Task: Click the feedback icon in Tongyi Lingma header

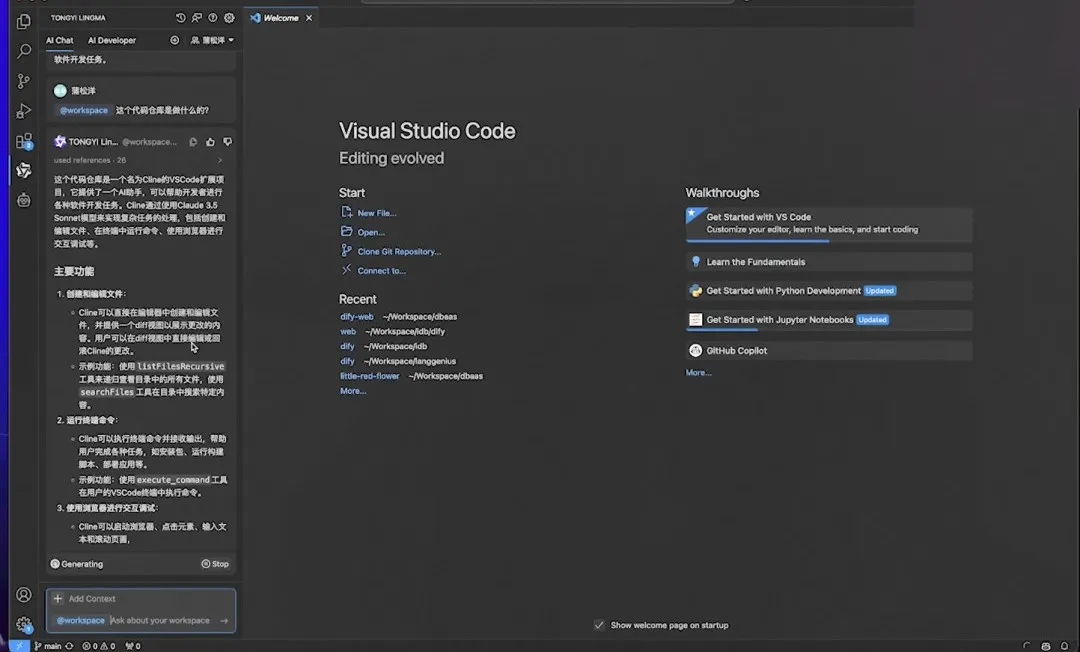Action: [x=197, y=18]
